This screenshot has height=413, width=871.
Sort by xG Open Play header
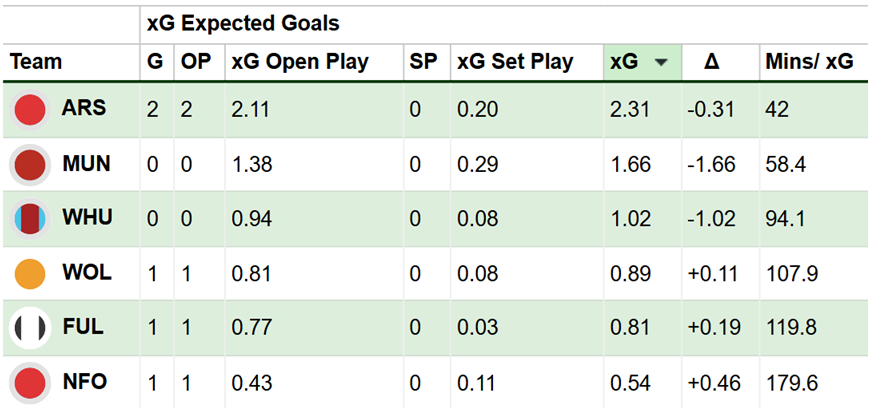(x=299, y=62)
